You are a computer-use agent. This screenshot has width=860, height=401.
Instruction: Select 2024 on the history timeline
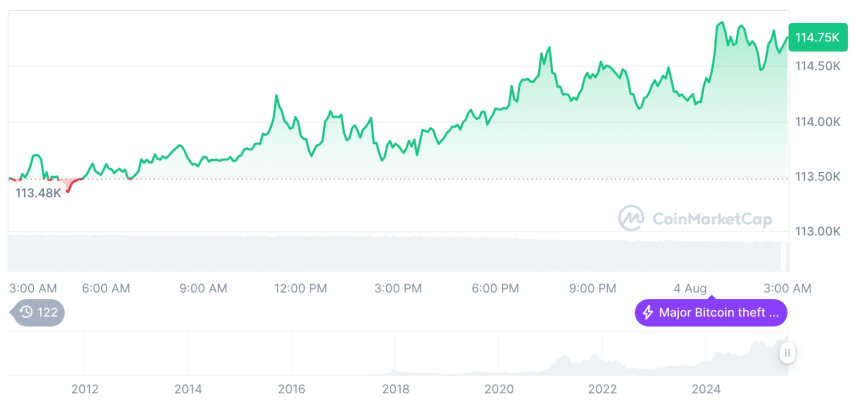tap(706, 388)
